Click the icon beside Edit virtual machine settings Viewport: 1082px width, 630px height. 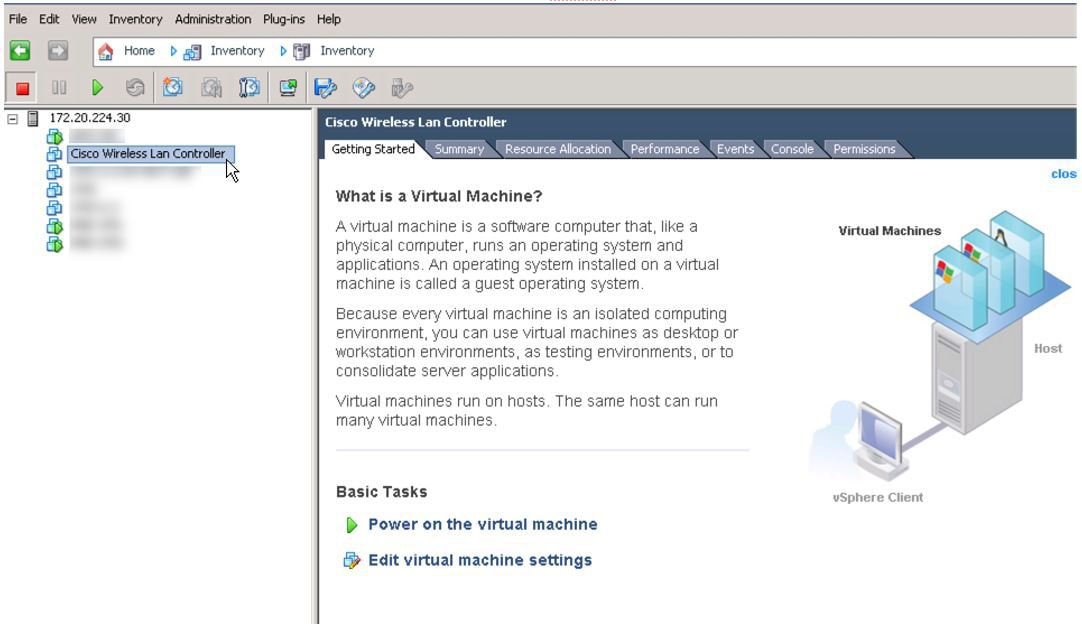pos(352,560)
